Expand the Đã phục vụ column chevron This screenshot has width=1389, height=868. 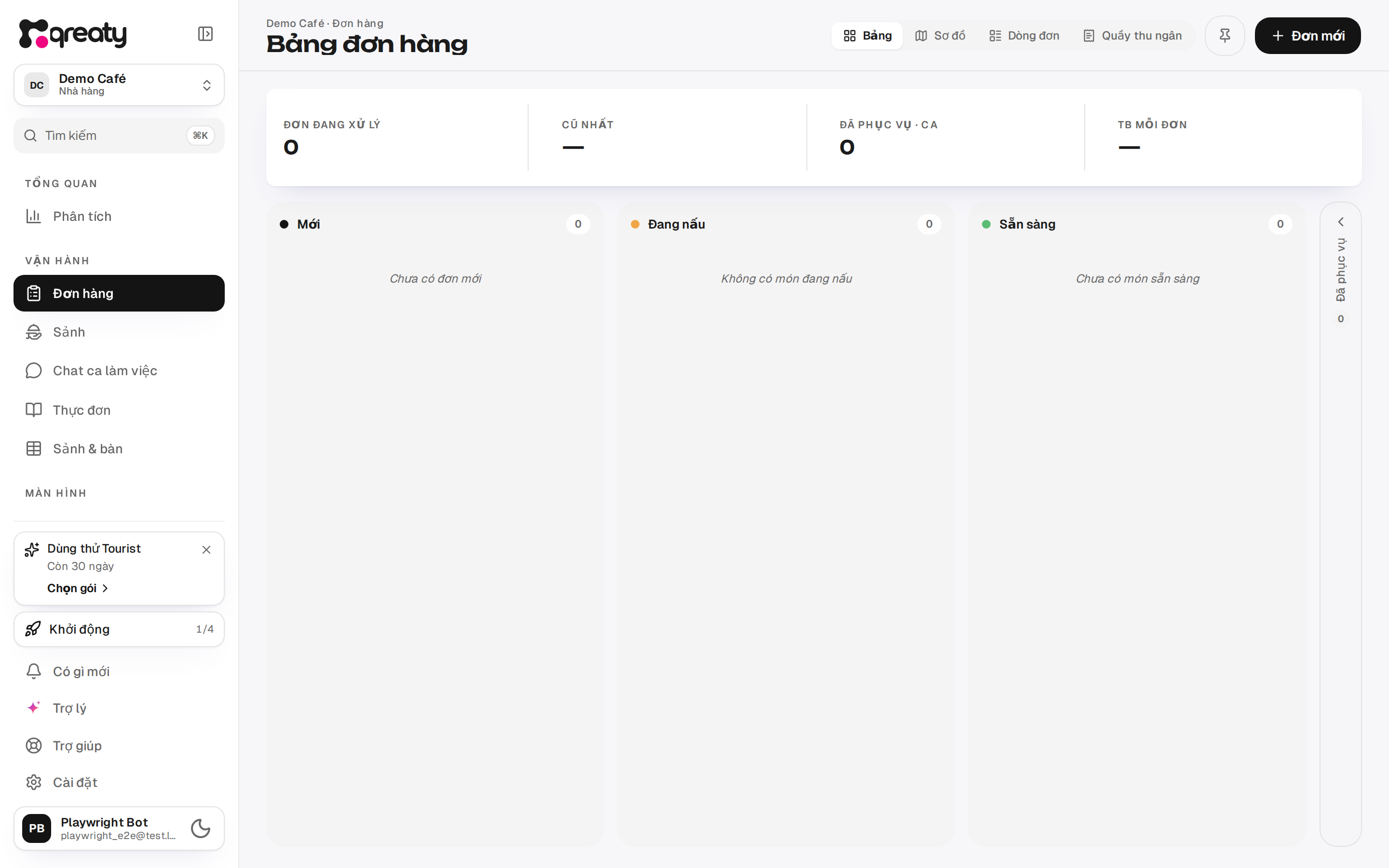coord(1341,222)
